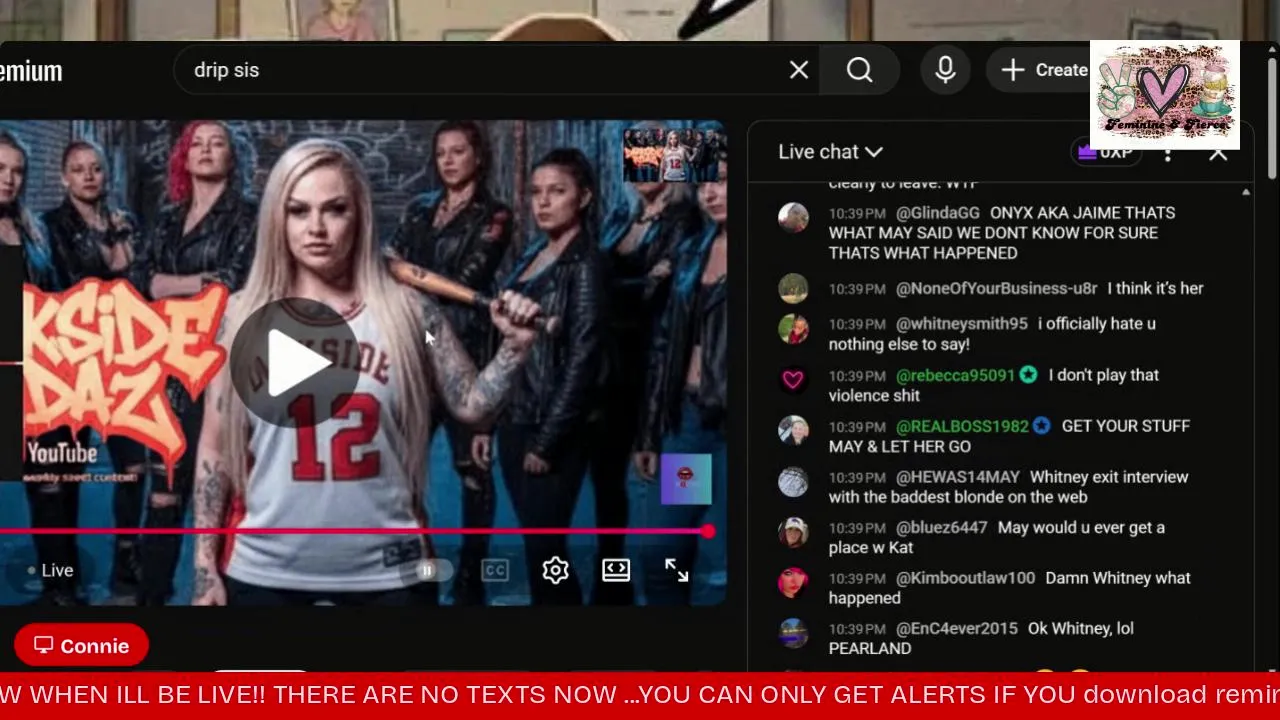Screen dimensions: 1280x720
Task: Click message 'I think it's her'
Action: (x=1155, y=288)
